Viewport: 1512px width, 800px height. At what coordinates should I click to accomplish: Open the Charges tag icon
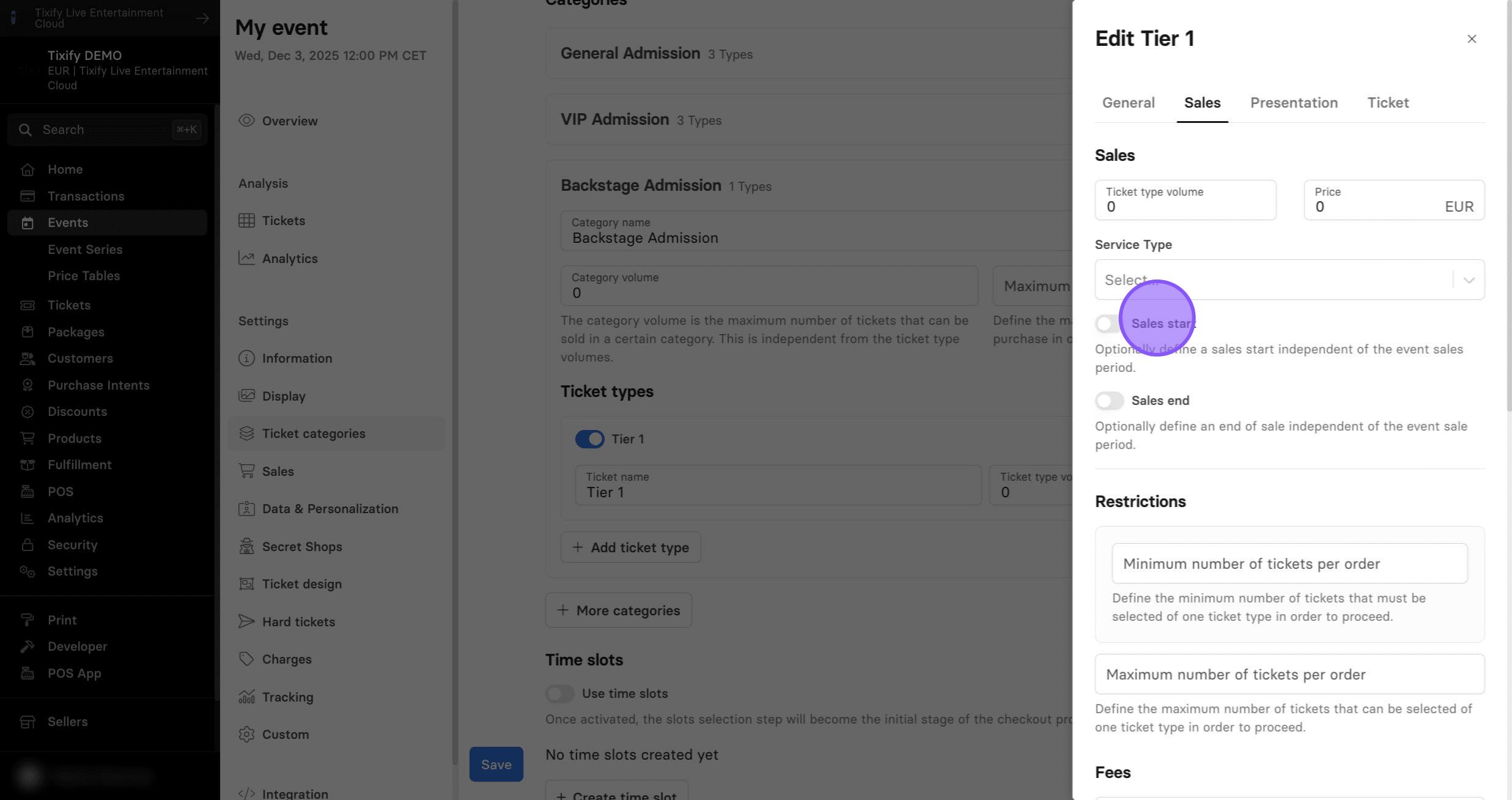pos(246,659)
